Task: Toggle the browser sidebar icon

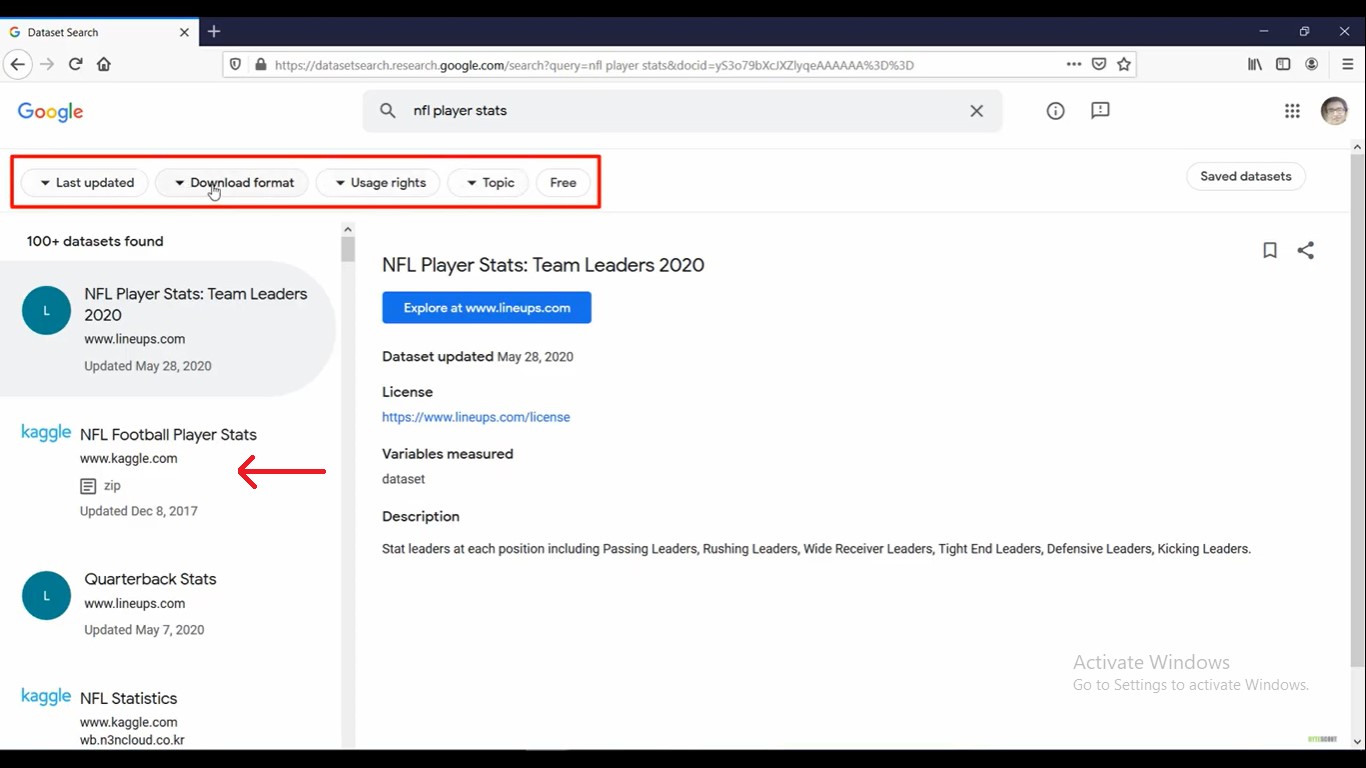Action: [1283, 64]
